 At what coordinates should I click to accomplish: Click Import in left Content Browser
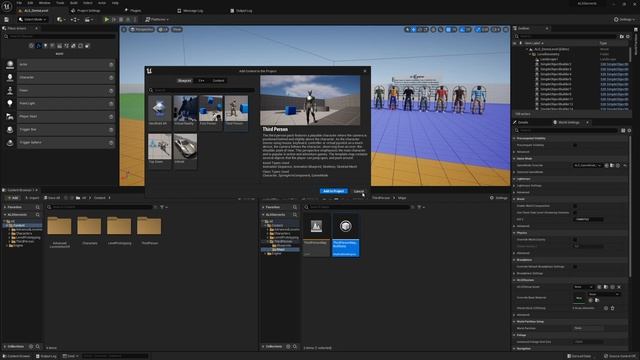coord(32,198)
